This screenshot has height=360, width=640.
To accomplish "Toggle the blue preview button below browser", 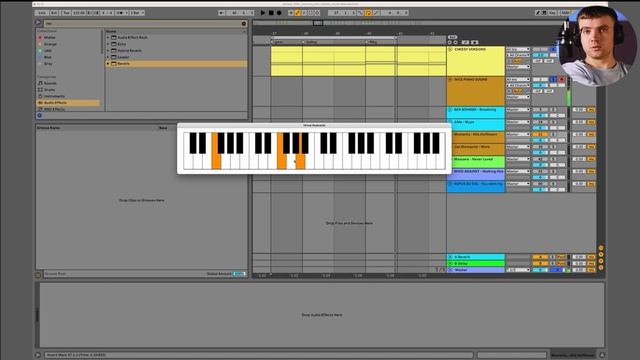I will click(x=40, y=116).
